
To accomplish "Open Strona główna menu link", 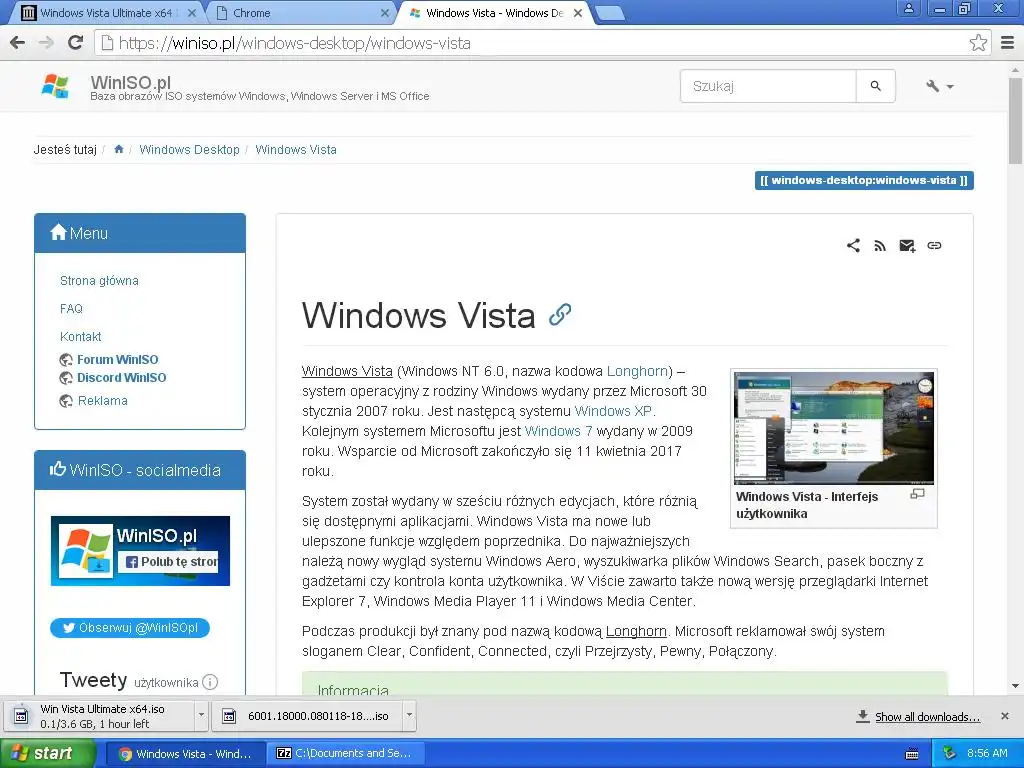I will click(x=99, y=281).
